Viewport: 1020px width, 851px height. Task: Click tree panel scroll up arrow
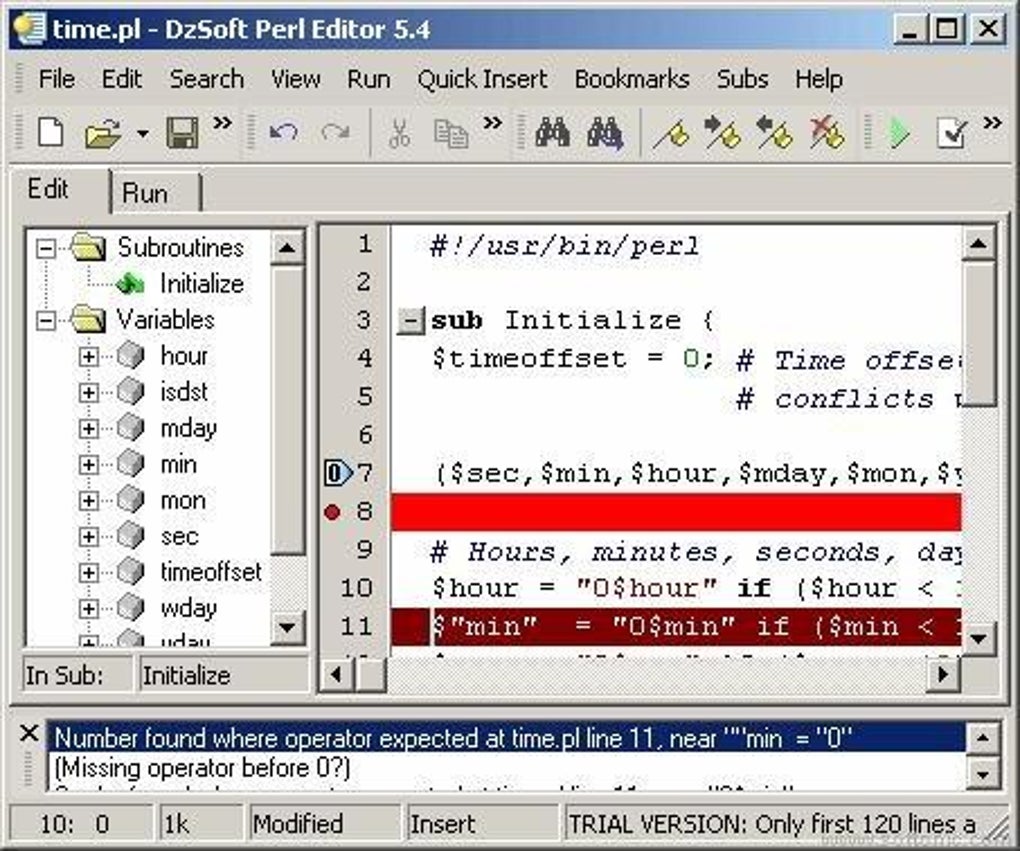pos(287,247)
